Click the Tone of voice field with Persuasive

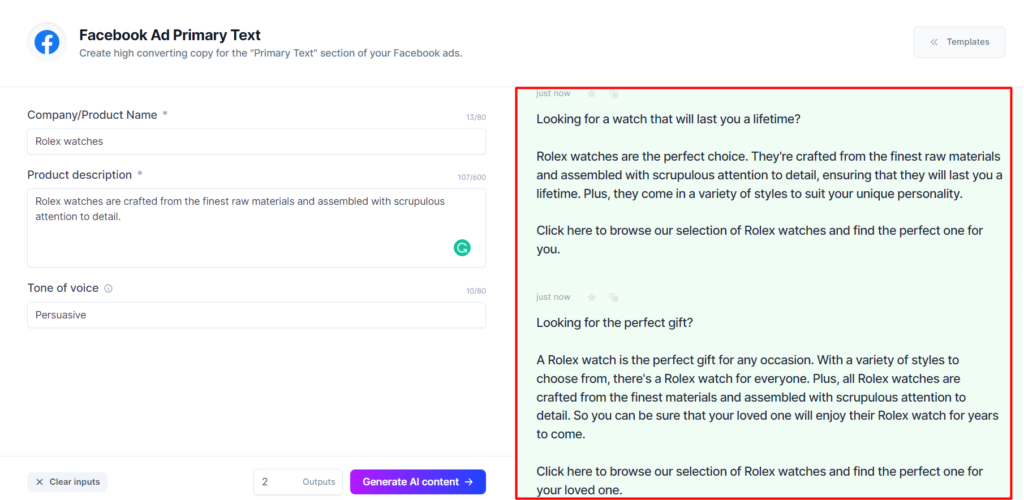(x=256, y=315)
